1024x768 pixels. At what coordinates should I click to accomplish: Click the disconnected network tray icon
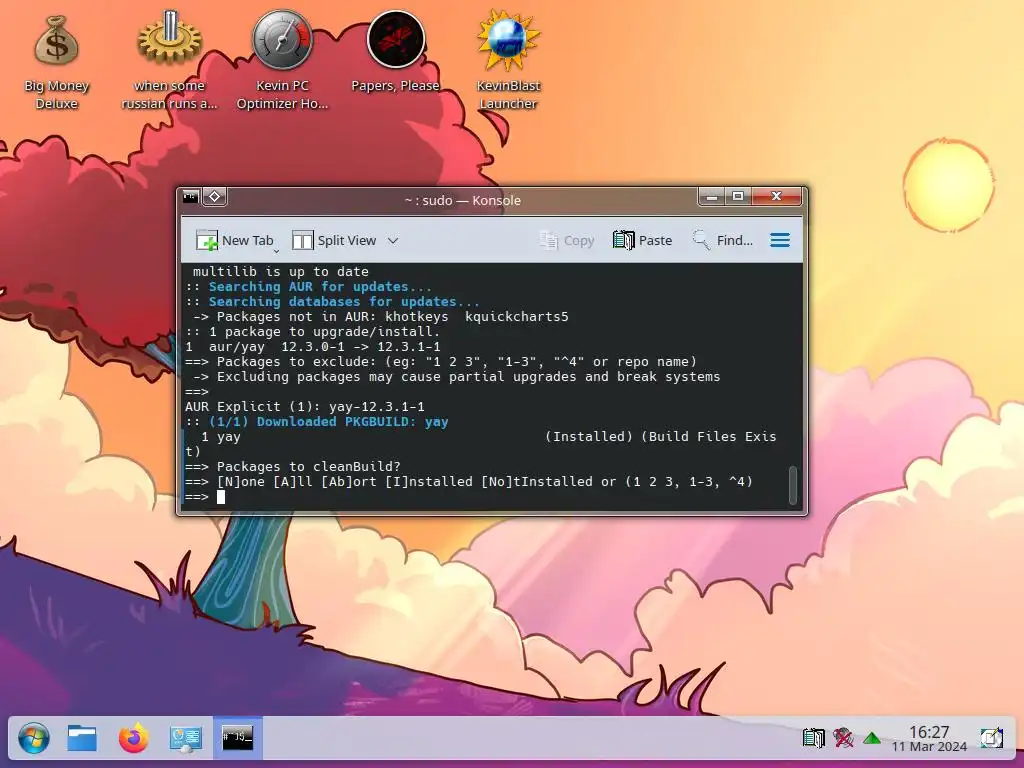coord(843,738)
